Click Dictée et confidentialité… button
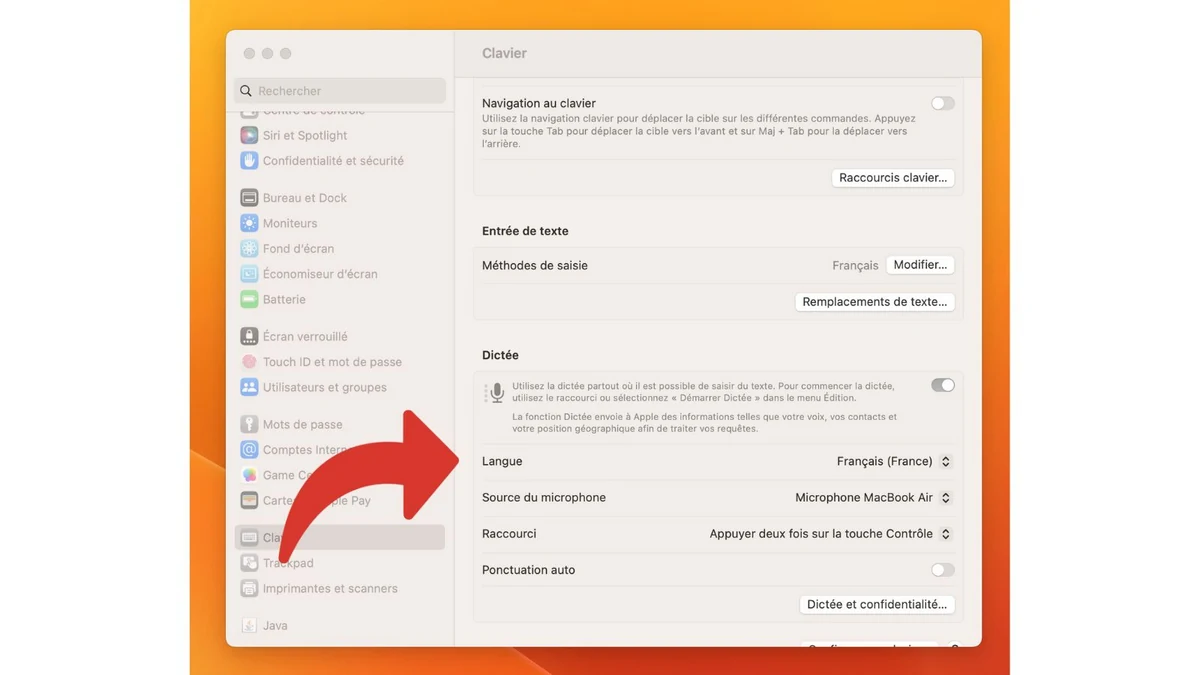 [877, 604]
